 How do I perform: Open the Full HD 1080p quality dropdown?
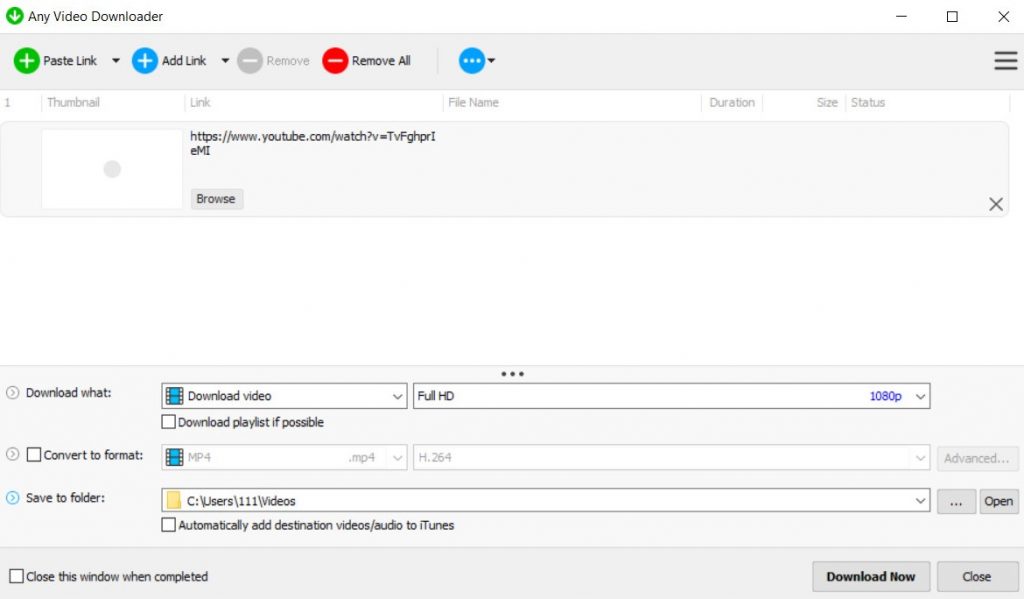[671, 396]
